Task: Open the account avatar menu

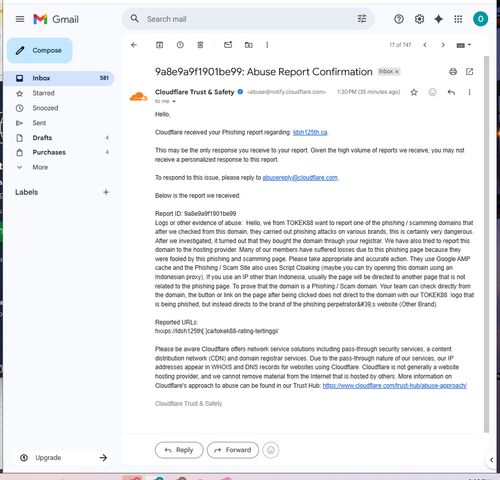Action: click(x=480, y=19)
